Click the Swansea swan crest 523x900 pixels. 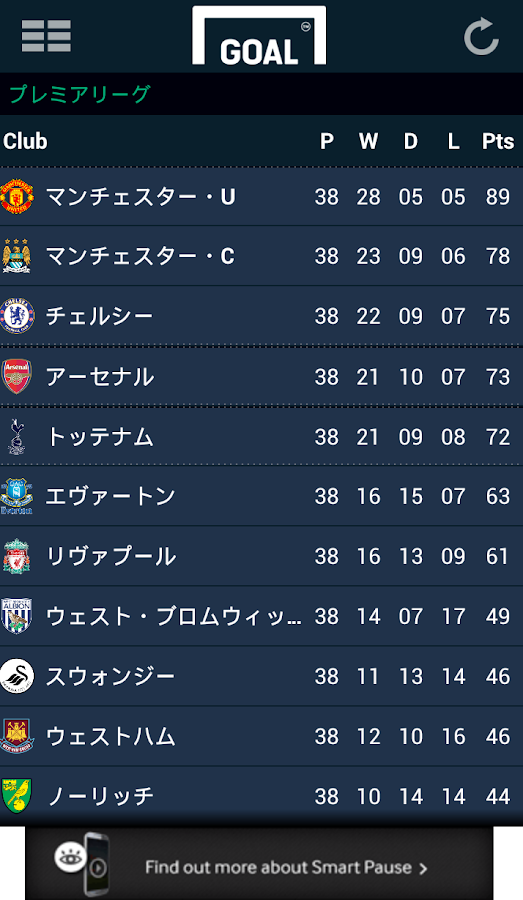[x=17, y=676]
